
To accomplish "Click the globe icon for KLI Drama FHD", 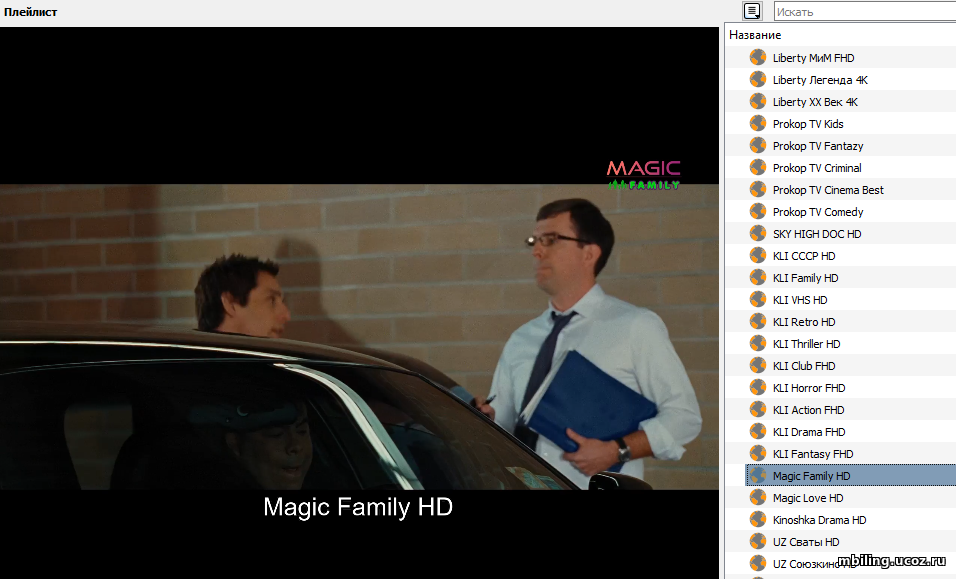I will tap(758, 432).
